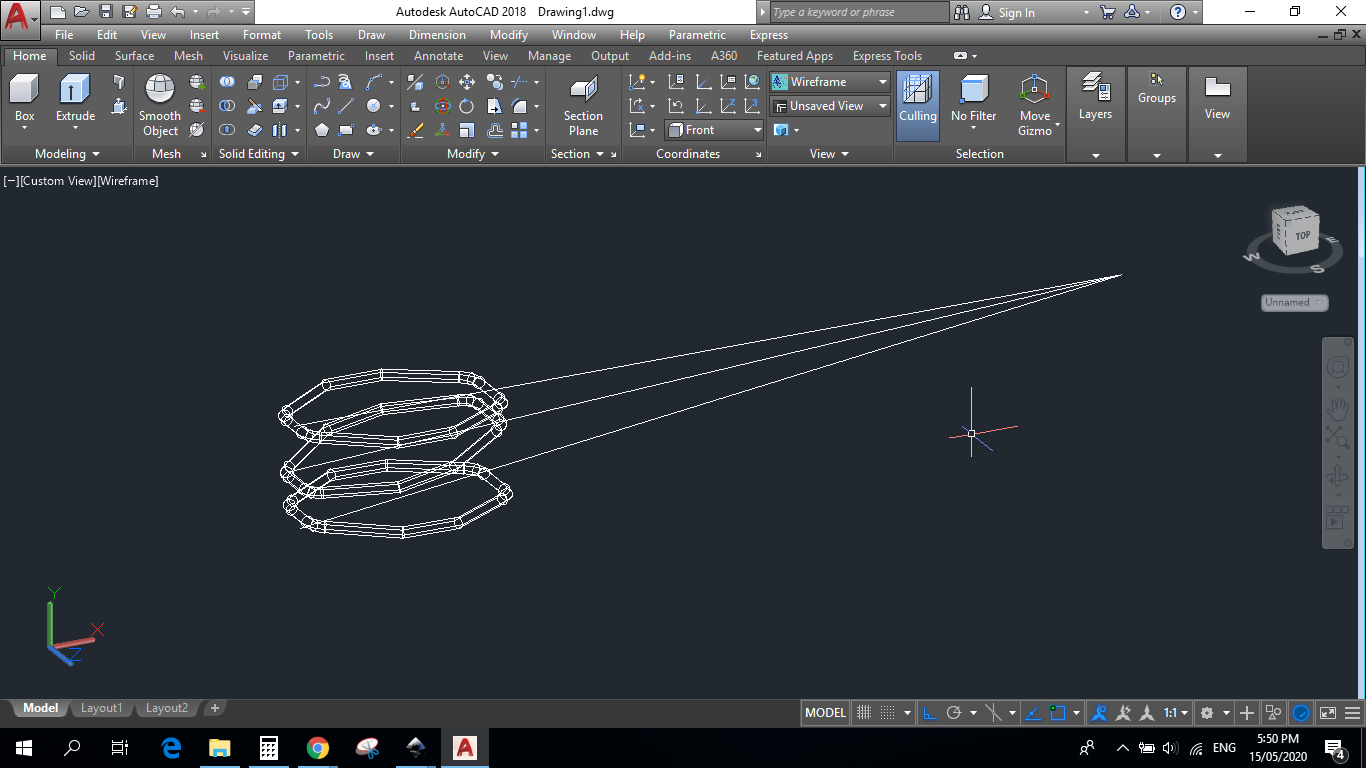Click the Move modify tool
Screen dimensions: 1366x768
(x=466, y=82)
